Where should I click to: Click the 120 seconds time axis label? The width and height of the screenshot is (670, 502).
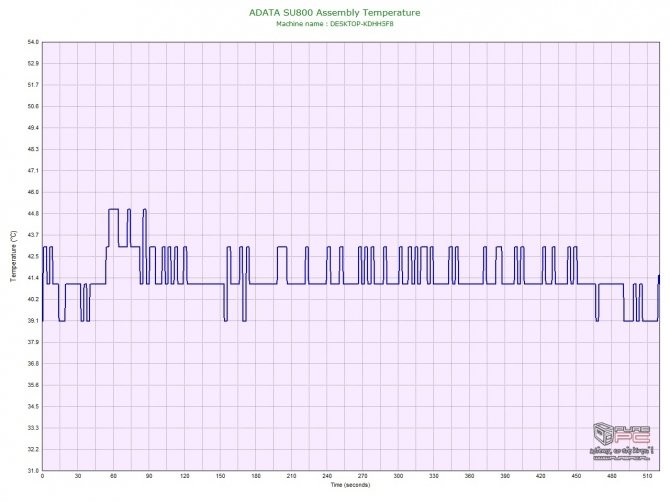[x=185, y=476]
